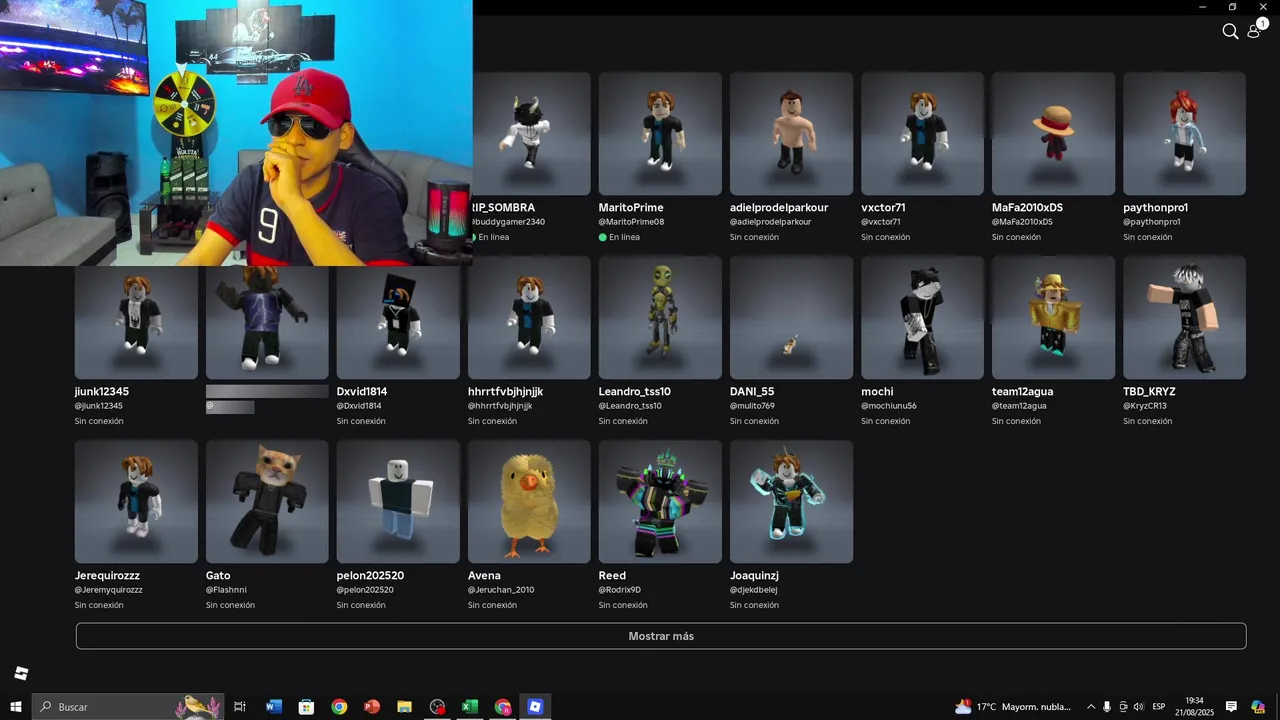Open Leandro_tss10's alien avatar
1280x720 pixels.
660,317
